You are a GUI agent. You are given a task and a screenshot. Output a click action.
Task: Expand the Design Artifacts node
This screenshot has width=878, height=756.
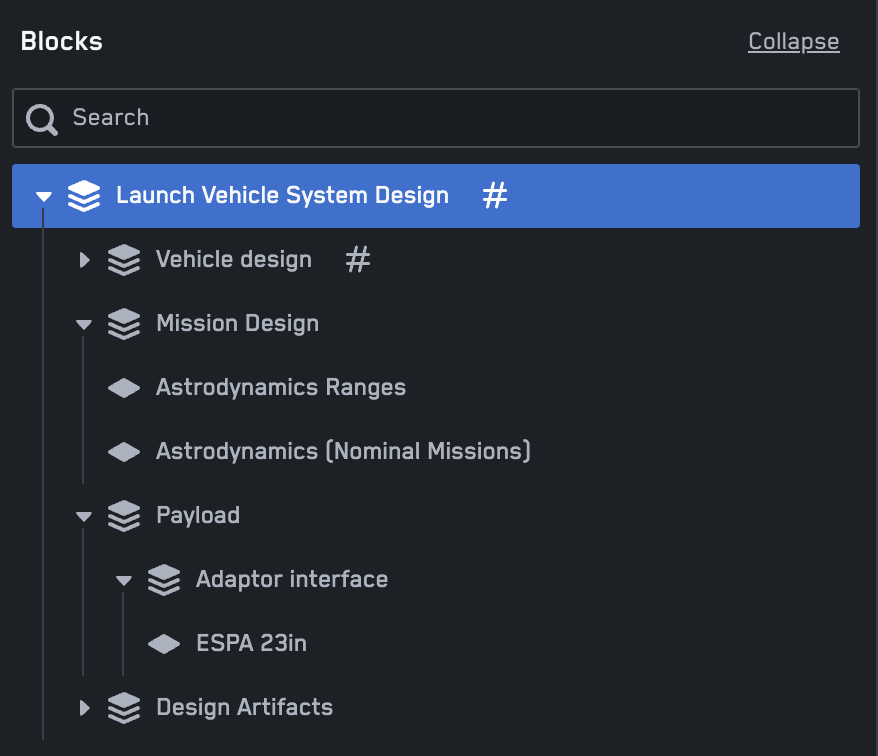[85, 708]
